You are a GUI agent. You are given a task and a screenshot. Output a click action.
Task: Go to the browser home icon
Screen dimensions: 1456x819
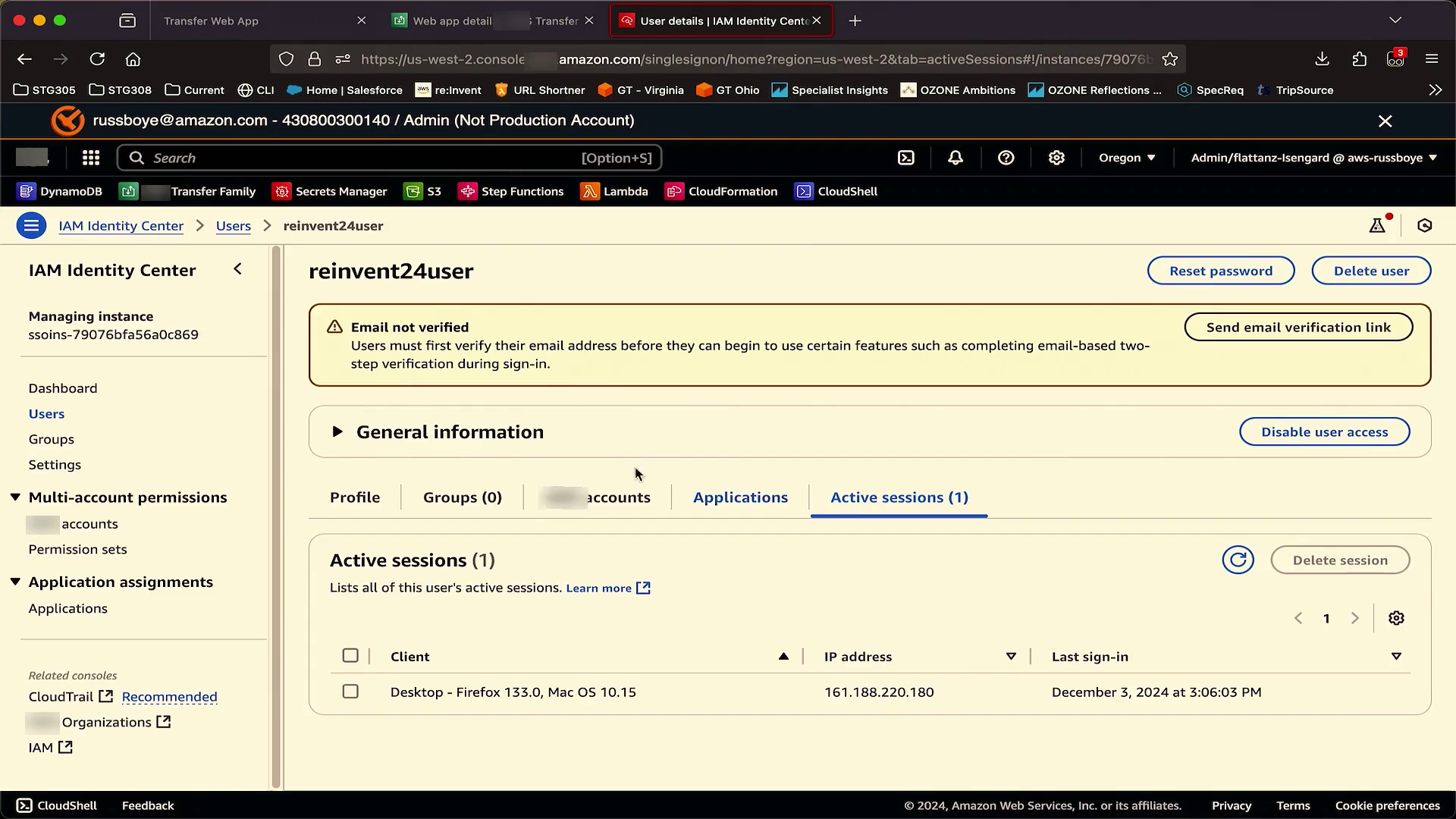point(133,59)
